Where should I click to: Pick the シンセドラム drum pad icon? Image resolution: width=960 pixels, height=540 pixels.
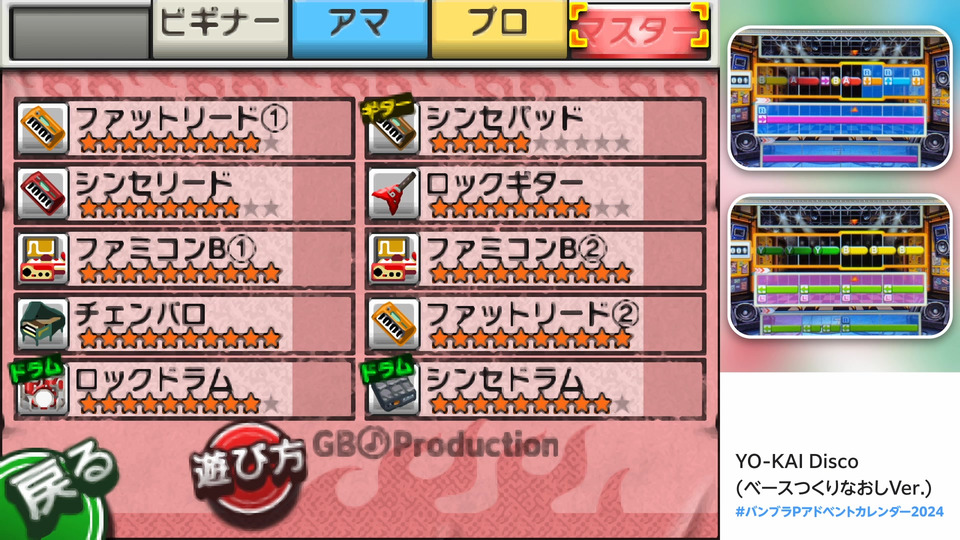392,388
